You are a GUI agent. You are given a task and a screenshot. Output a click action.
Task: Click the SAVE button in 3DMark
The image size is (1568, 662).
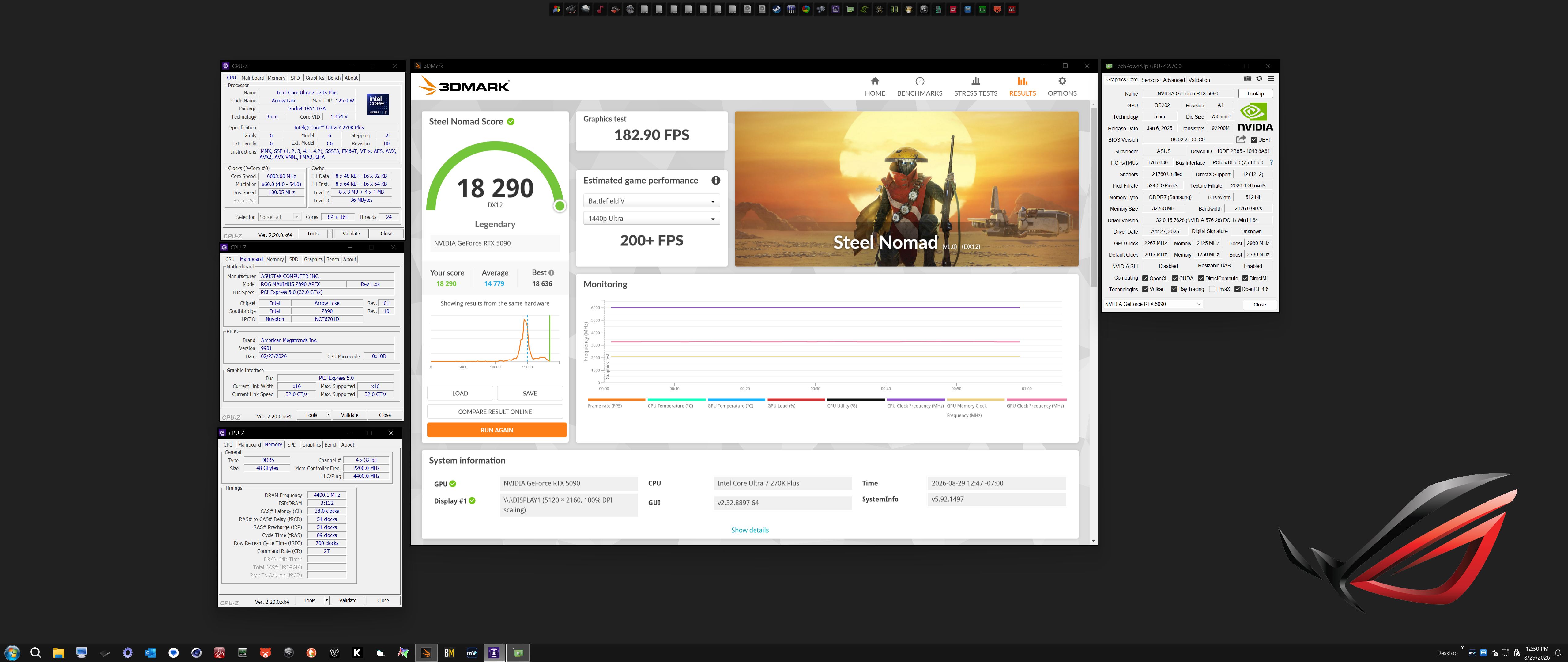pos(530,394)
